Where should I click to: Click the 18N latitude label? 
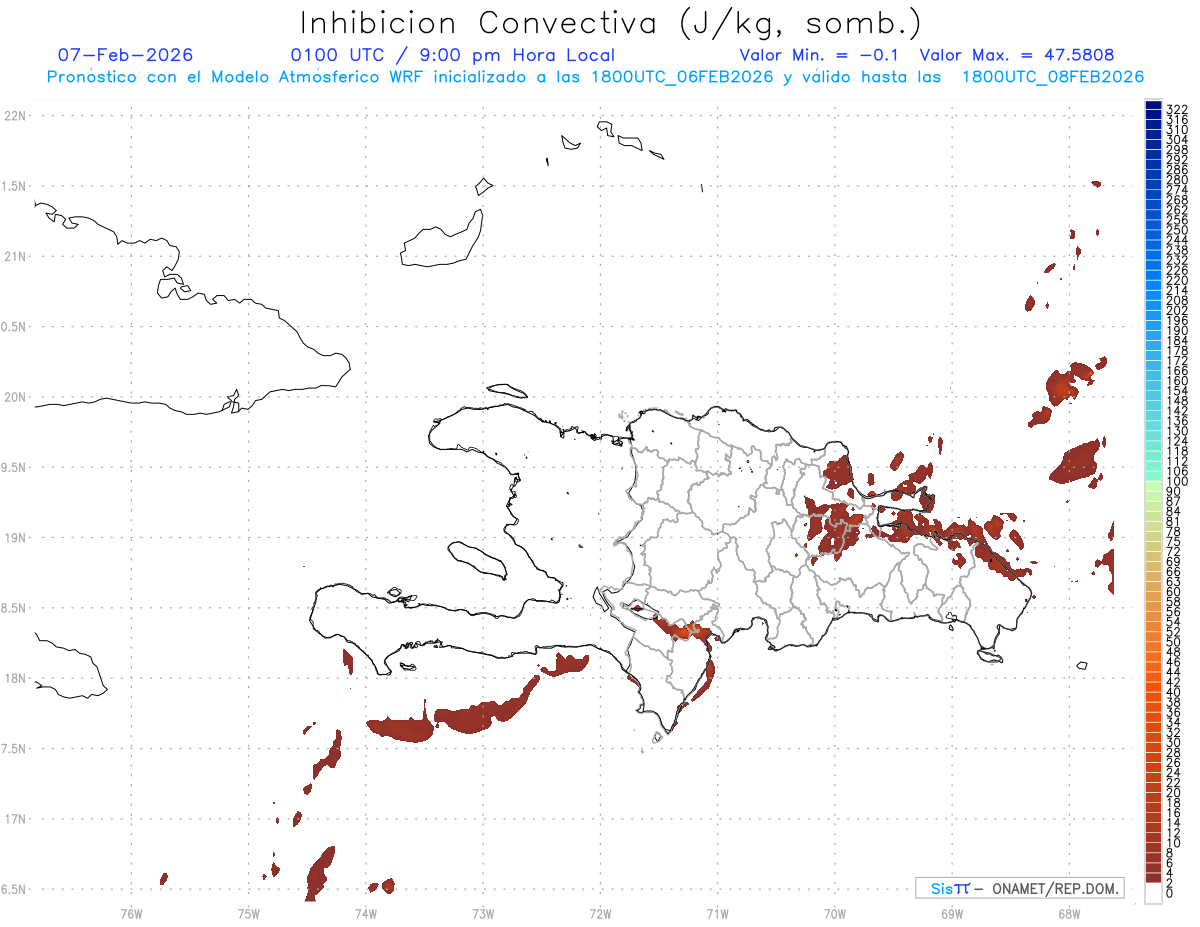click(x=14, y=678)
